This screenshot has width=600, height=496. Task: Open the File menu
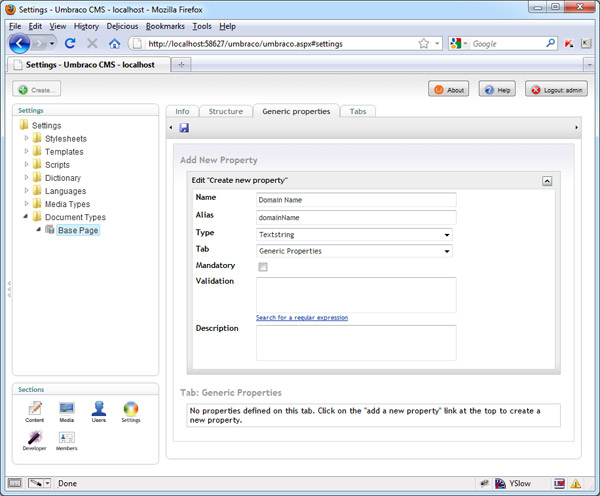coord(15,26)
